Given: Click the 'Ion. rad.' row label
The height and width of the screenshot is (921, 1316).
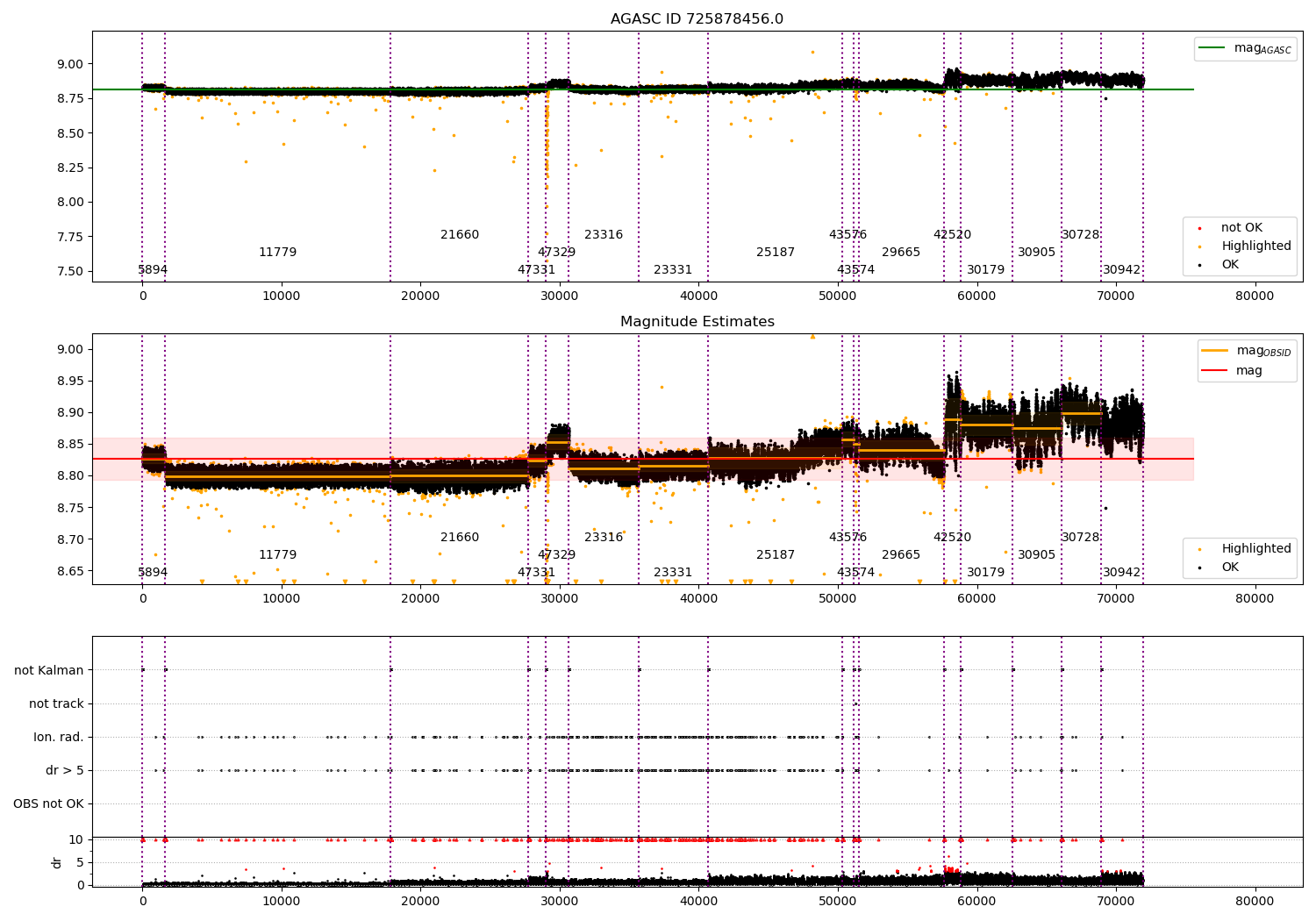Looking at the screenshot, I should (59, 738).
